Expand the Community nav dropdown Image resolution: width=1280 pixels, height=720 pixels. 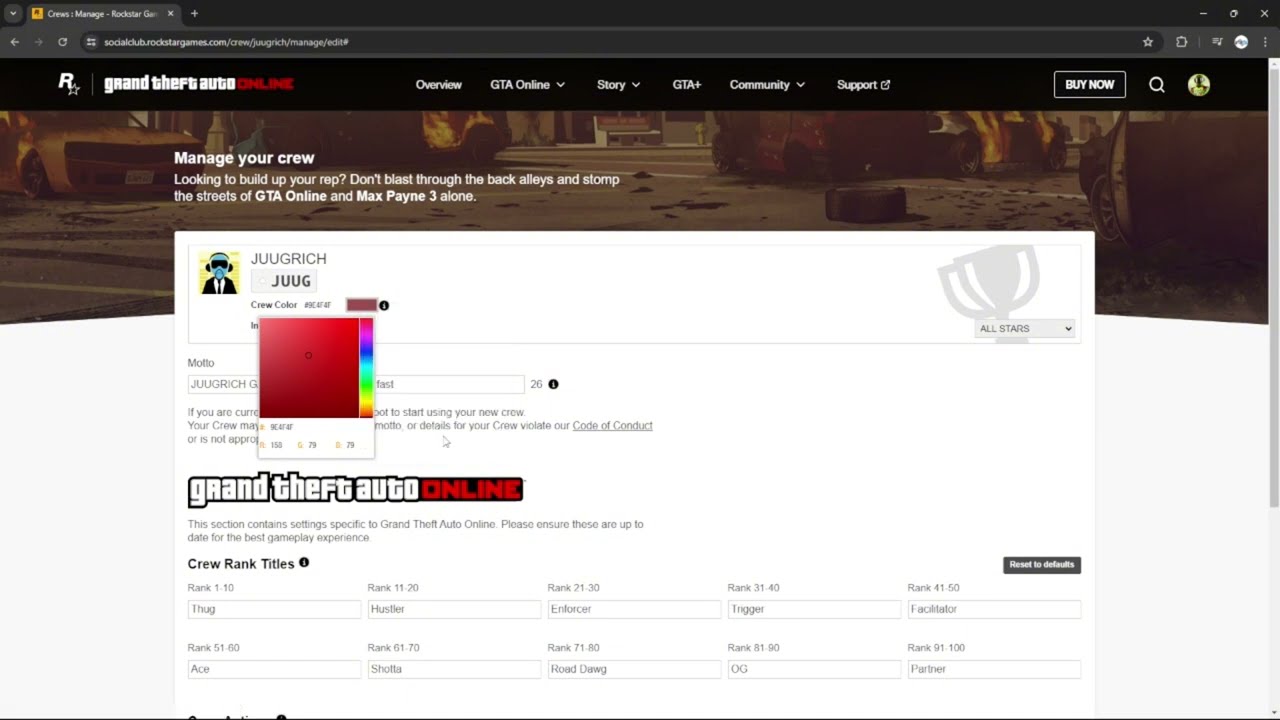click(767, 85)
